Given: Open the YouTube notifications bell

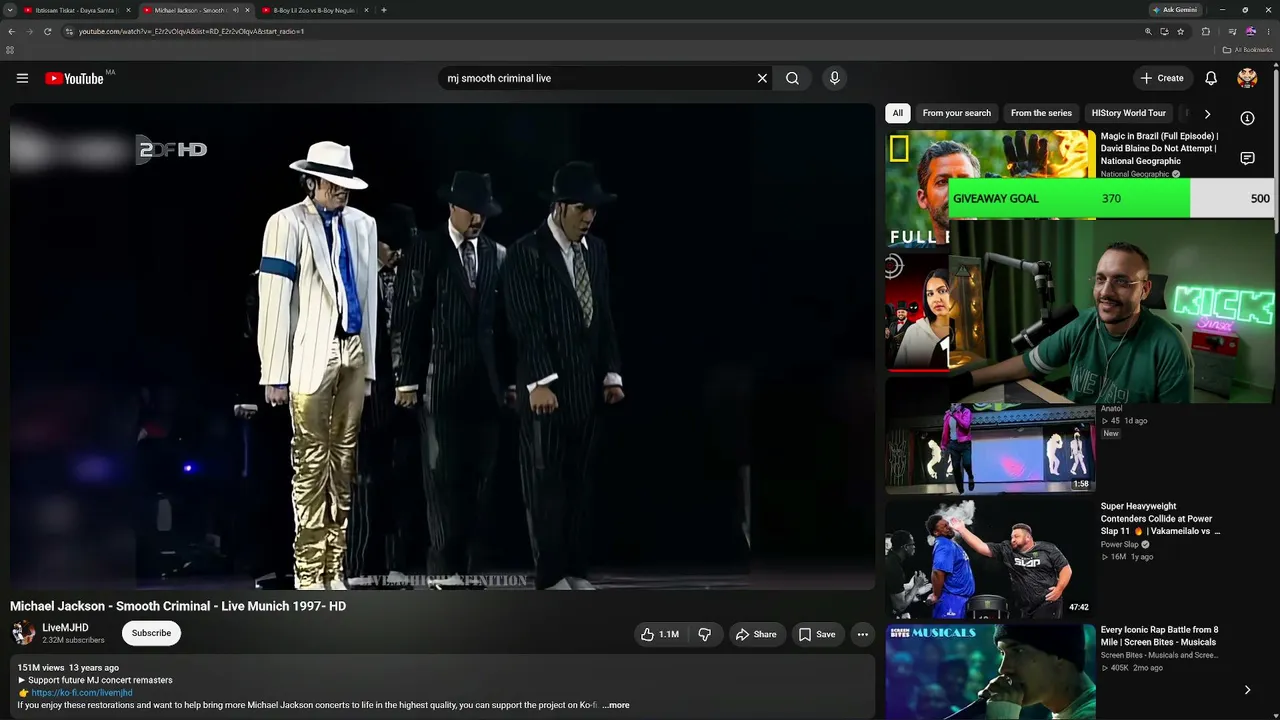Looking at the screenshot, I should [x=1211, y=78].
